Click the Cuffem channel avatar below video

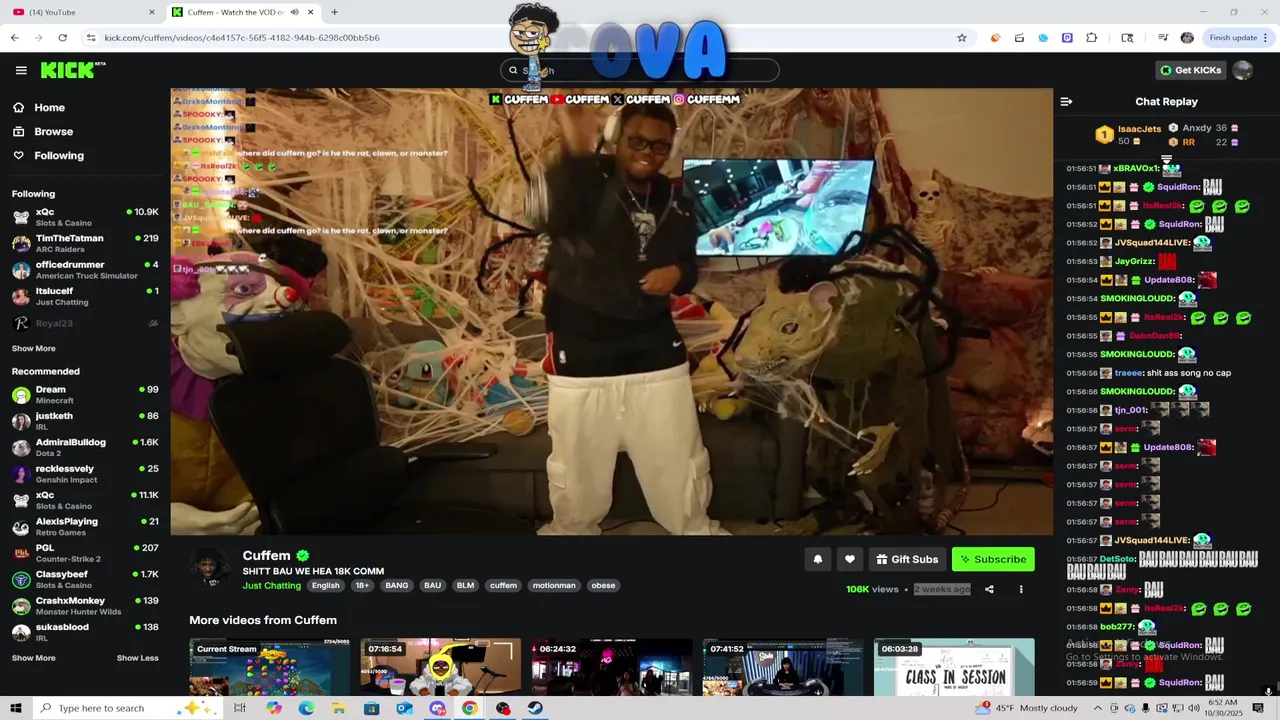click(210, 569)
